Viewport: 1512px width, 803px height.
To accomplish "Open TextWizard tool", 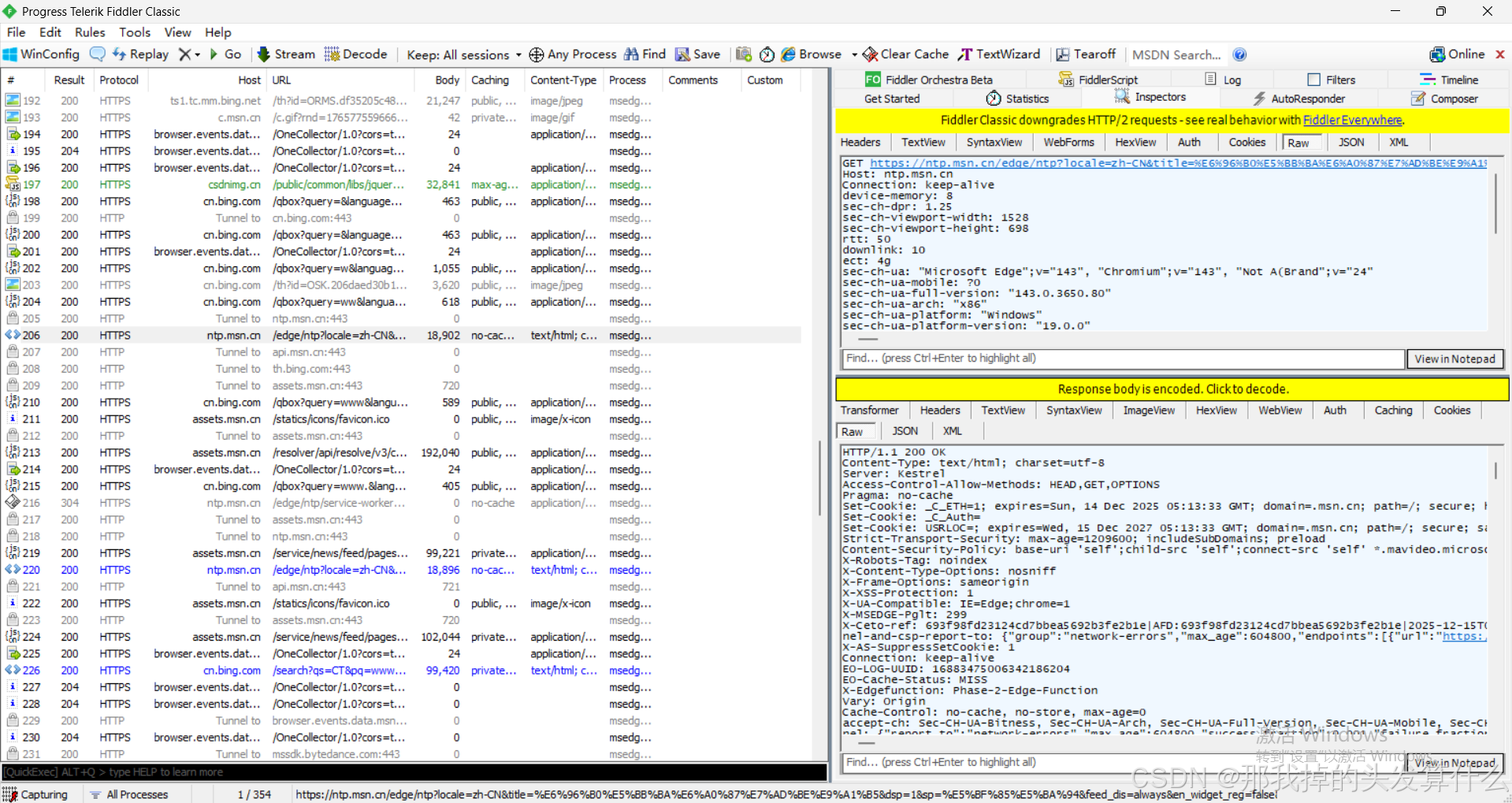I will click(x=999, y=54).
